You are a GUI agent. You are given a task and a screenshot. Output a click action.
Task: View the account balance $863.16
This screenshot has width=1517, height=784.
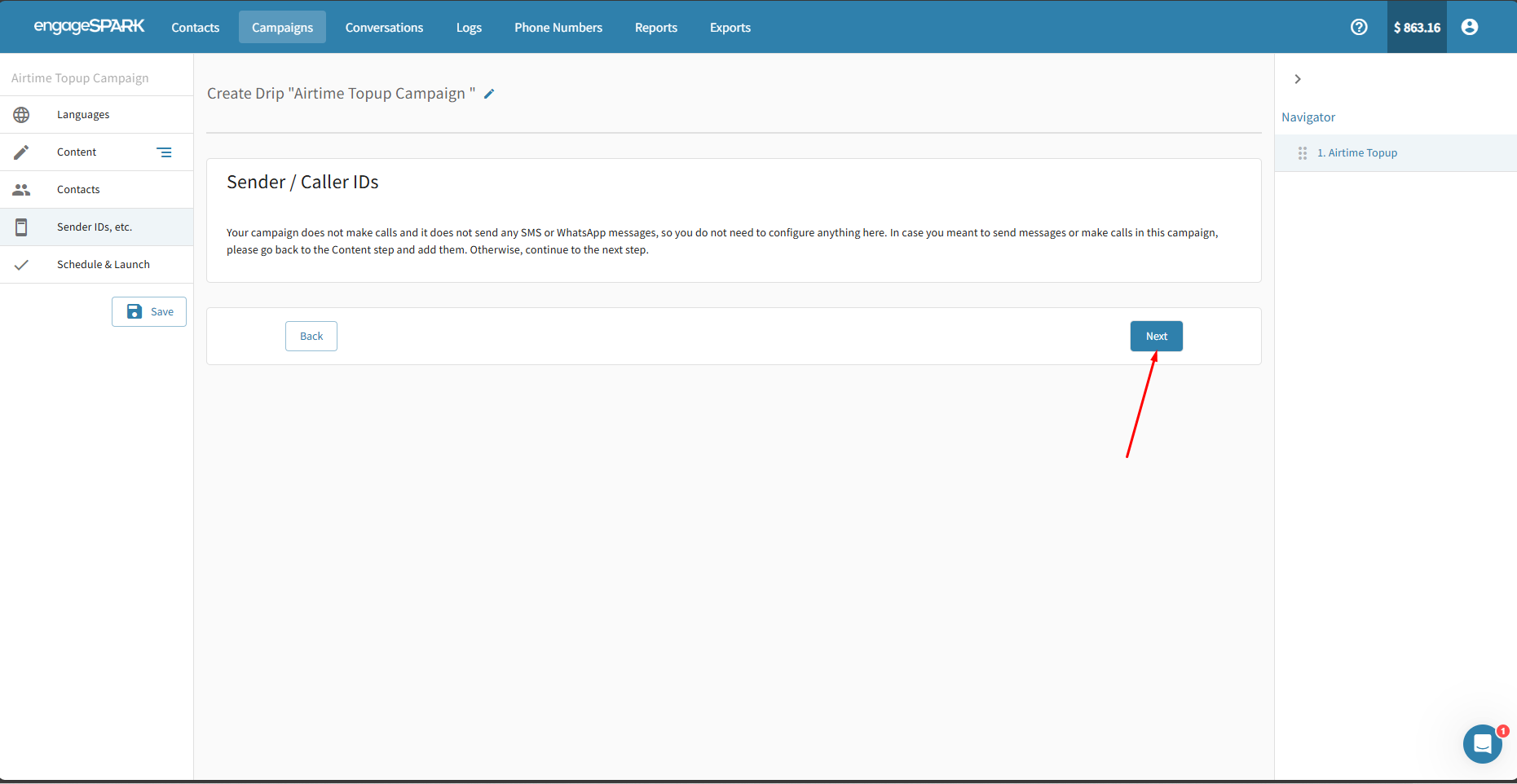coord(1417,27)
